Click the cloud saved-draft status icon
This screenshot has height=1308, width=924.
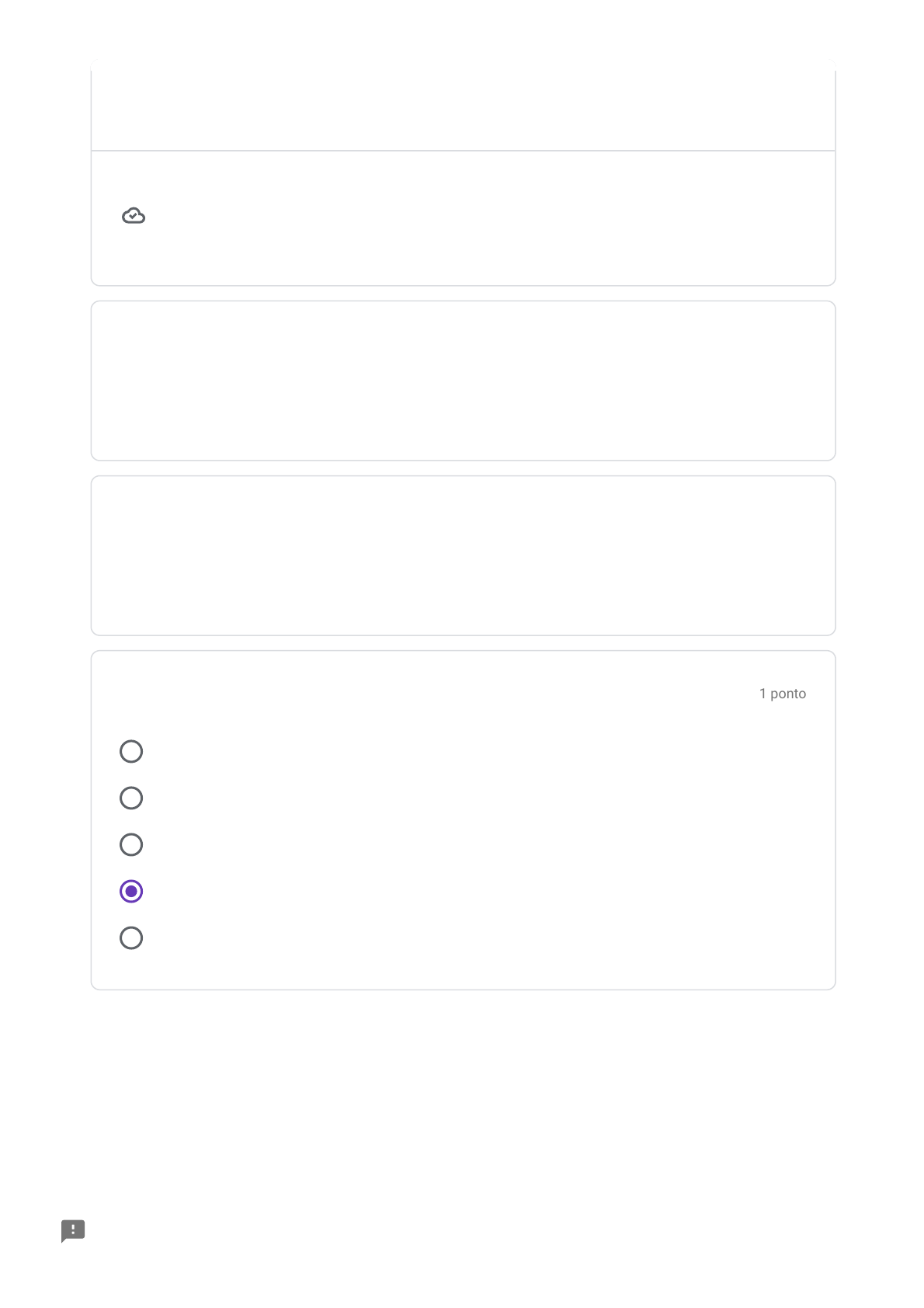(x=134, y=216)
